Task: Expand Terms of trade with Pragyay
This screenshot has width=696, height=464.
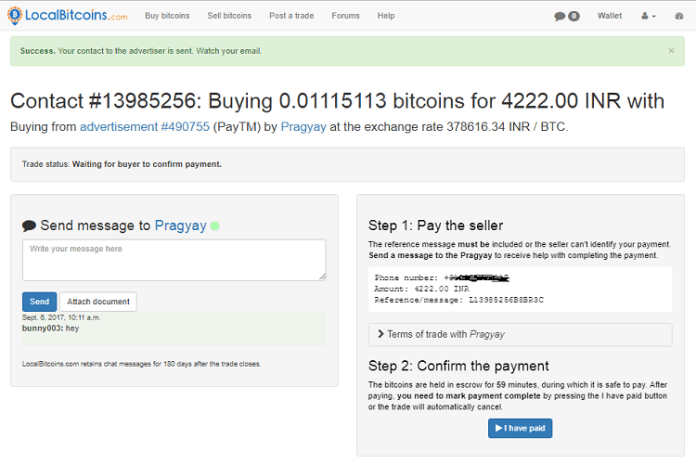Action: [x=520, y=334]
